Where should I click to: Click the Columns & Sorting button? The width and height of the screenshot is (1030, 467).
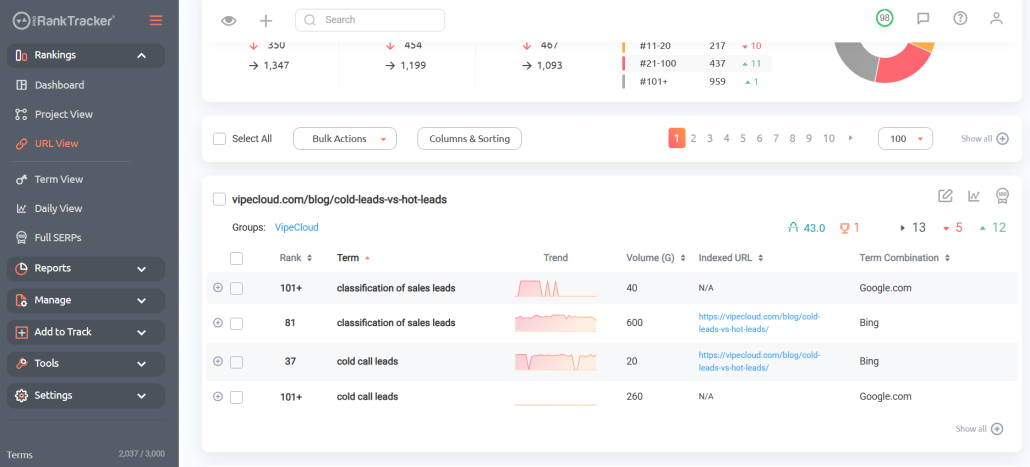click(469, 139)
